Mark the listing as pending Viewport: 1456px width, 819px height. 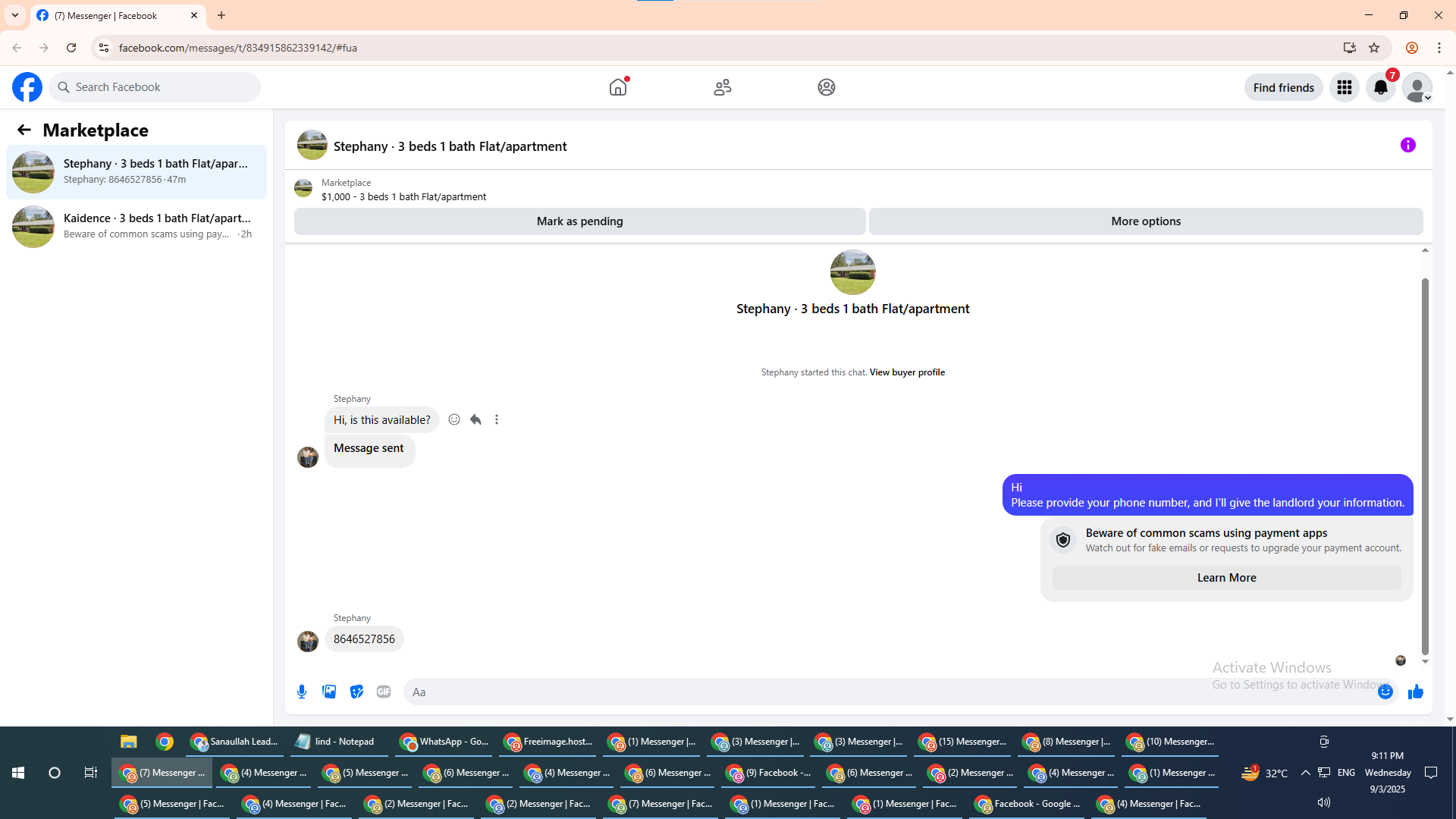[580, 221]
